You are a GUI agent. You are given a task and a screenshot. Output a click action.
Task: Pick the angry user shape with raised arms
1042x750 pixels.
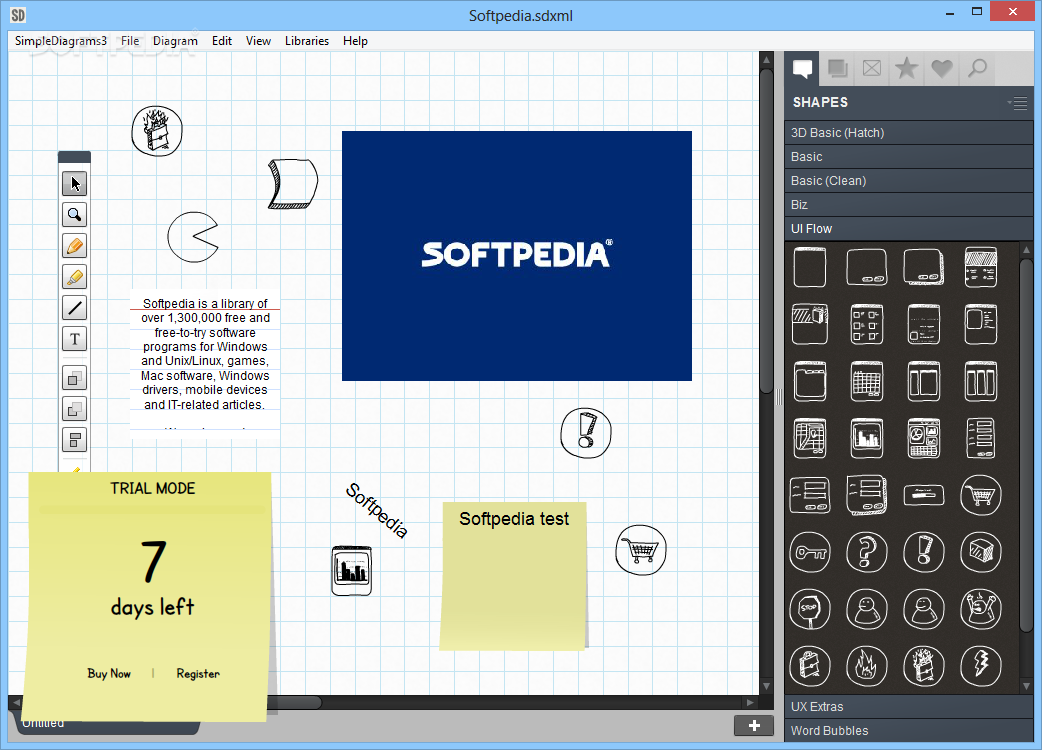pyautogui.click(x=981, y=609)
